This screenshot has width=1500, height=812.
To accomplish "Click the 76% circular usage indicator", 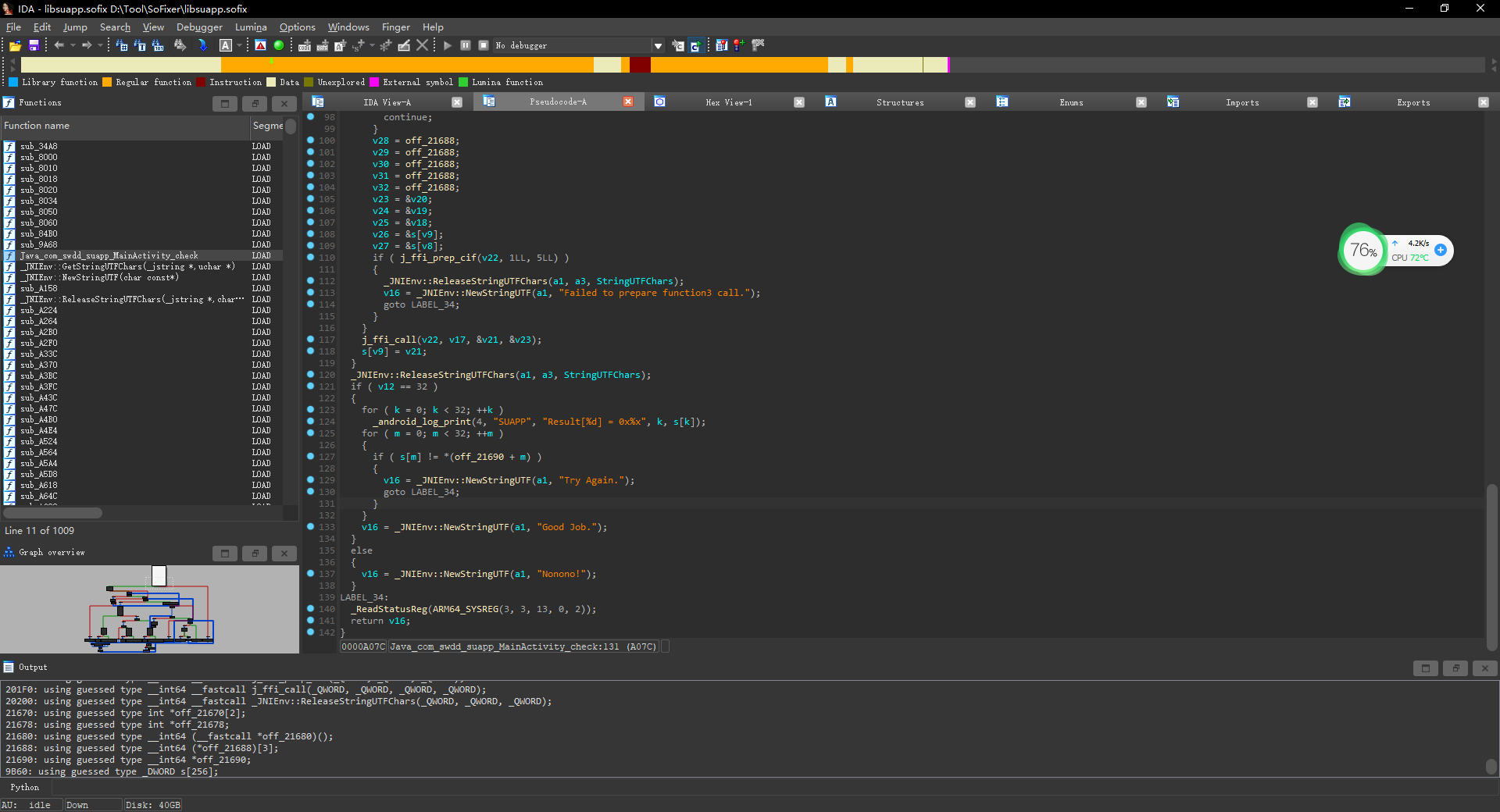I will (x=1363, y=250).
